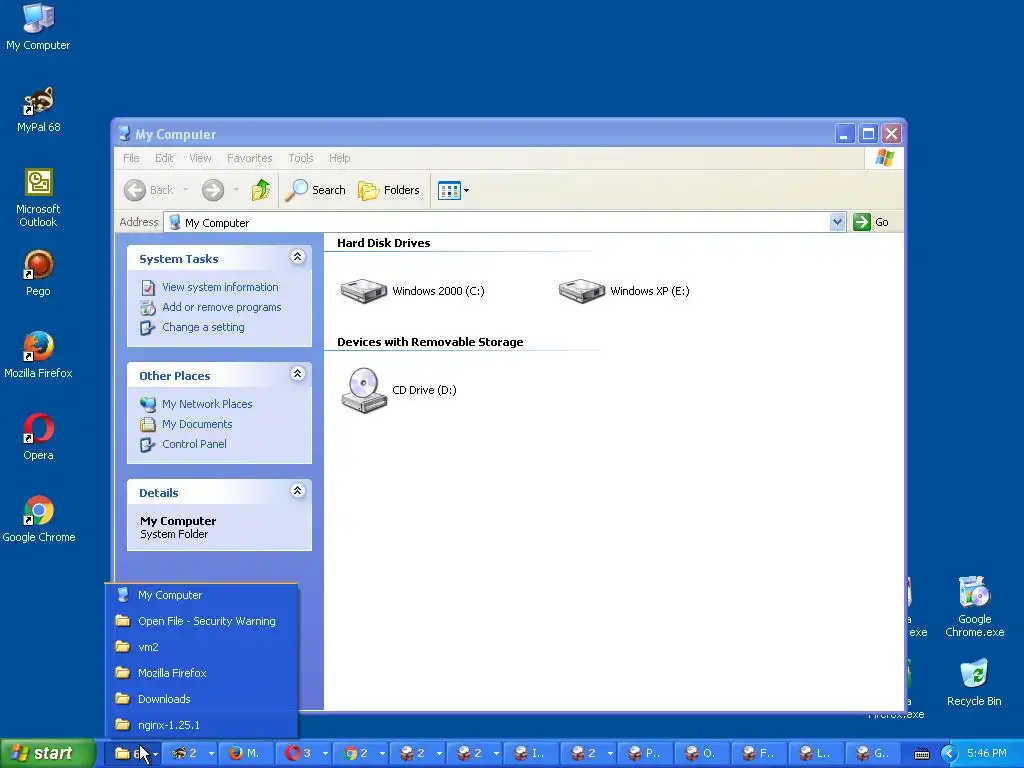Click the taskbar button labeled P..

tap(645, 754)
